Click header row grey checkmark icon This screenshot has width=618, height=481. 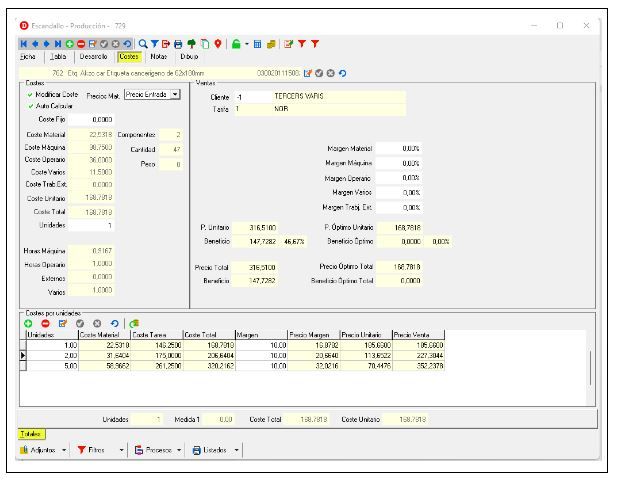[x=319, y=73]
